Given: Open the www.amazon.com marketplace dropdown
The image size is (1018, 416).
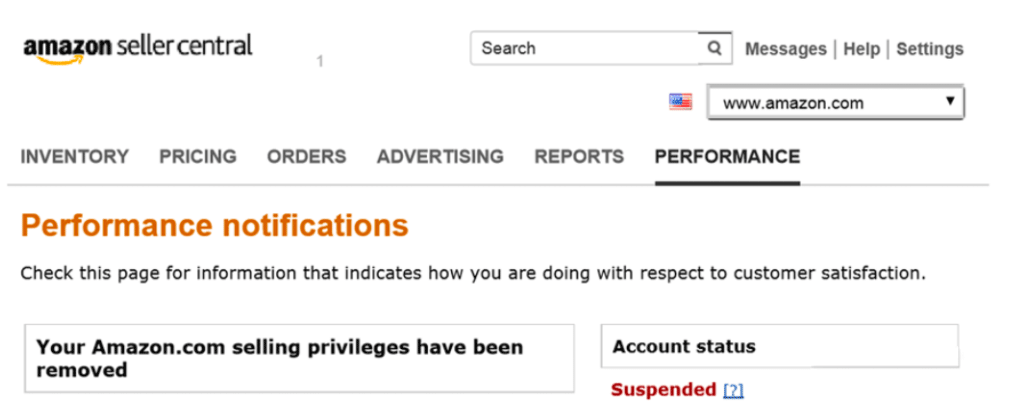Looking at the screenshot, I should click(x=836, y=103).
